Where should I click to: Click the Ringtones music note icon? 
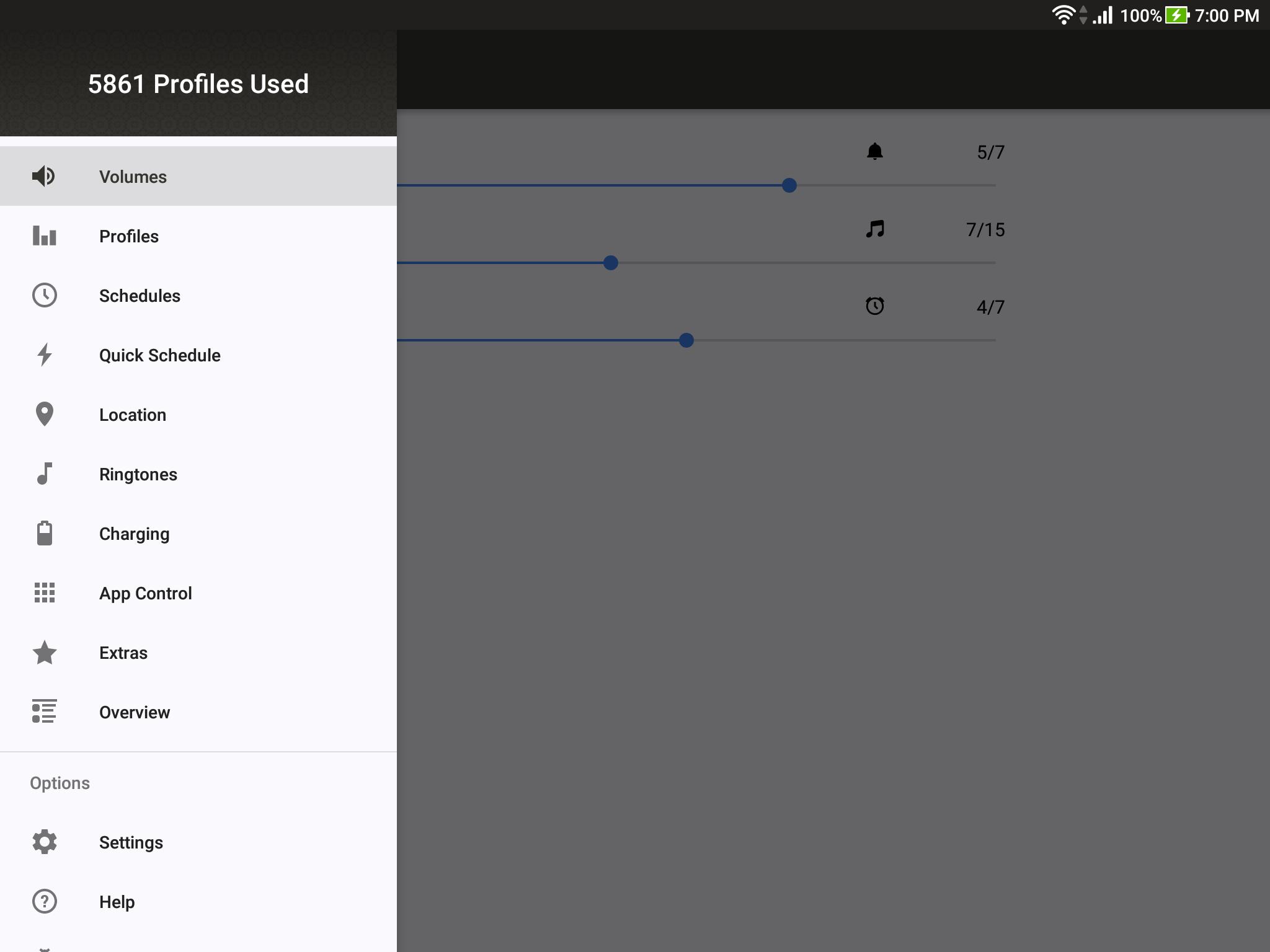point(44,474)
